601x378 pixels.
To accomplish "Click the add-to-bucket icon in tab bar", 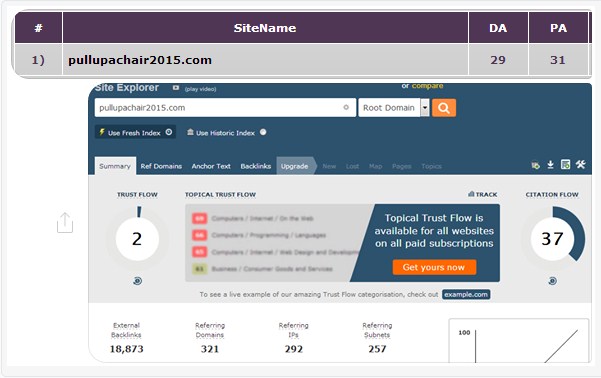I will pyautogui.click(x=535, y=166).
